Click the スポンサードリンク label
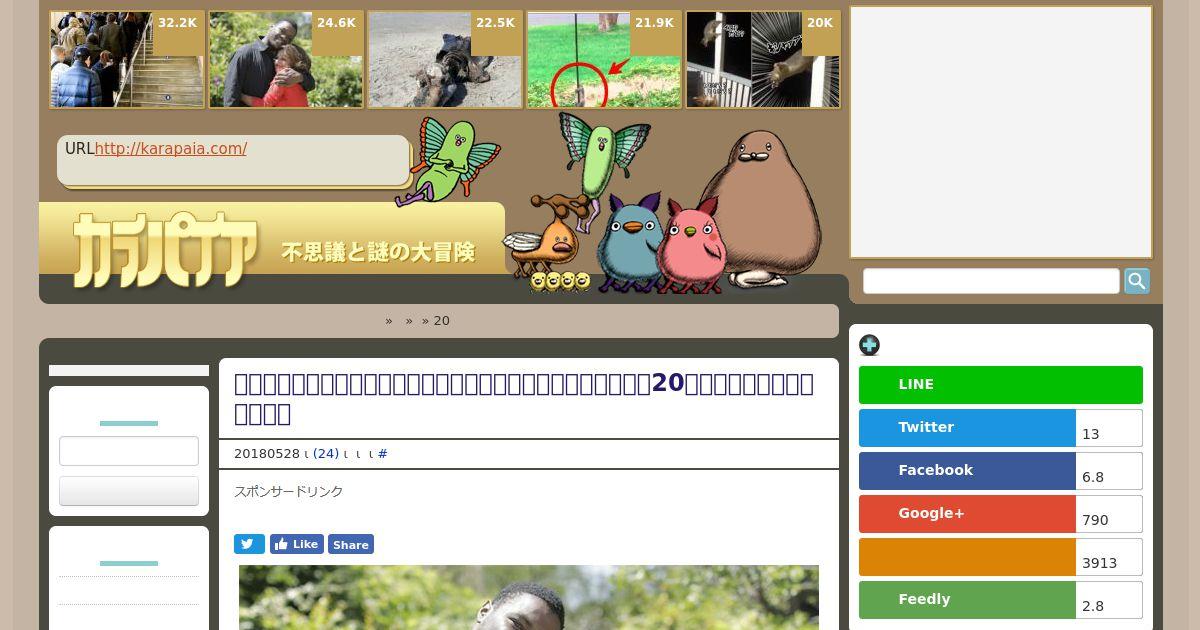 tap(288, 492)
